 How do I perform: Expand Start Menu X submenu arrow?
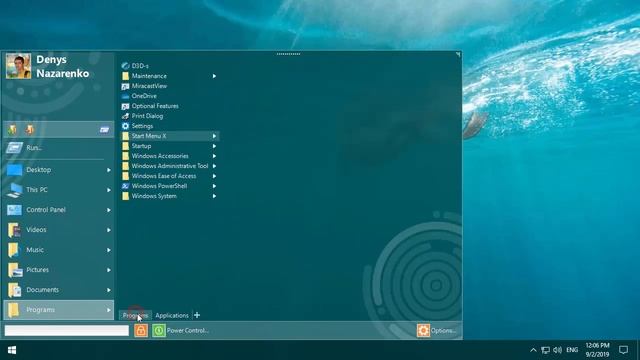[214, 136]
